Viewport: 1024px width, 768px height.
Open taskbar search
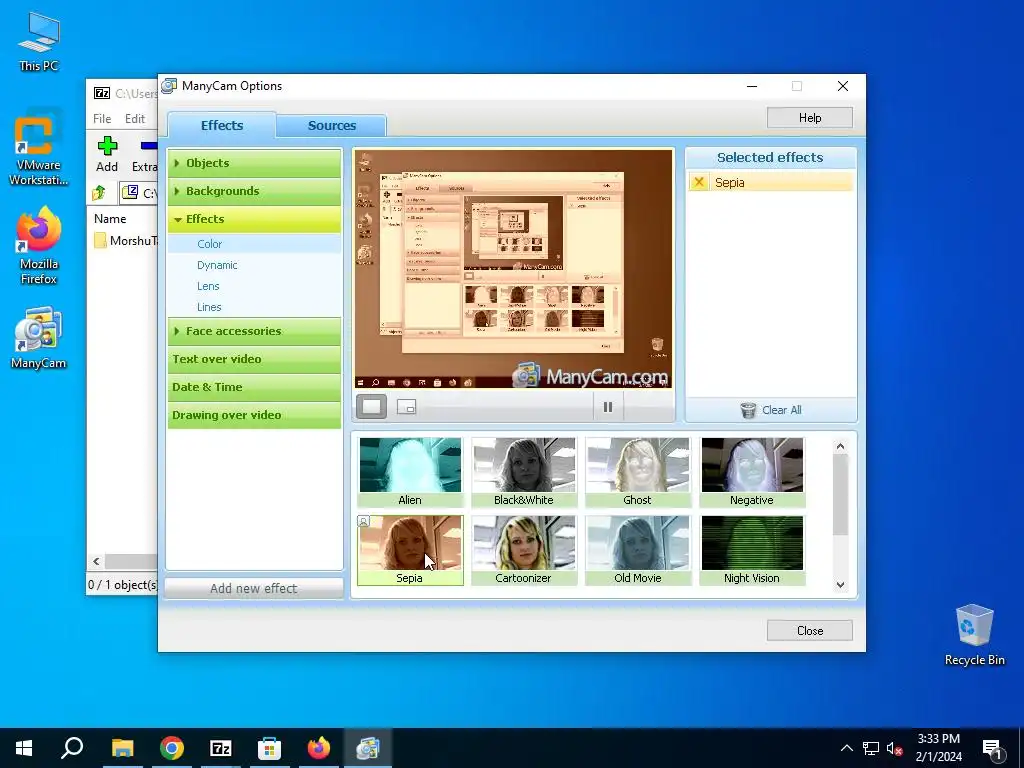pos(72,748)
